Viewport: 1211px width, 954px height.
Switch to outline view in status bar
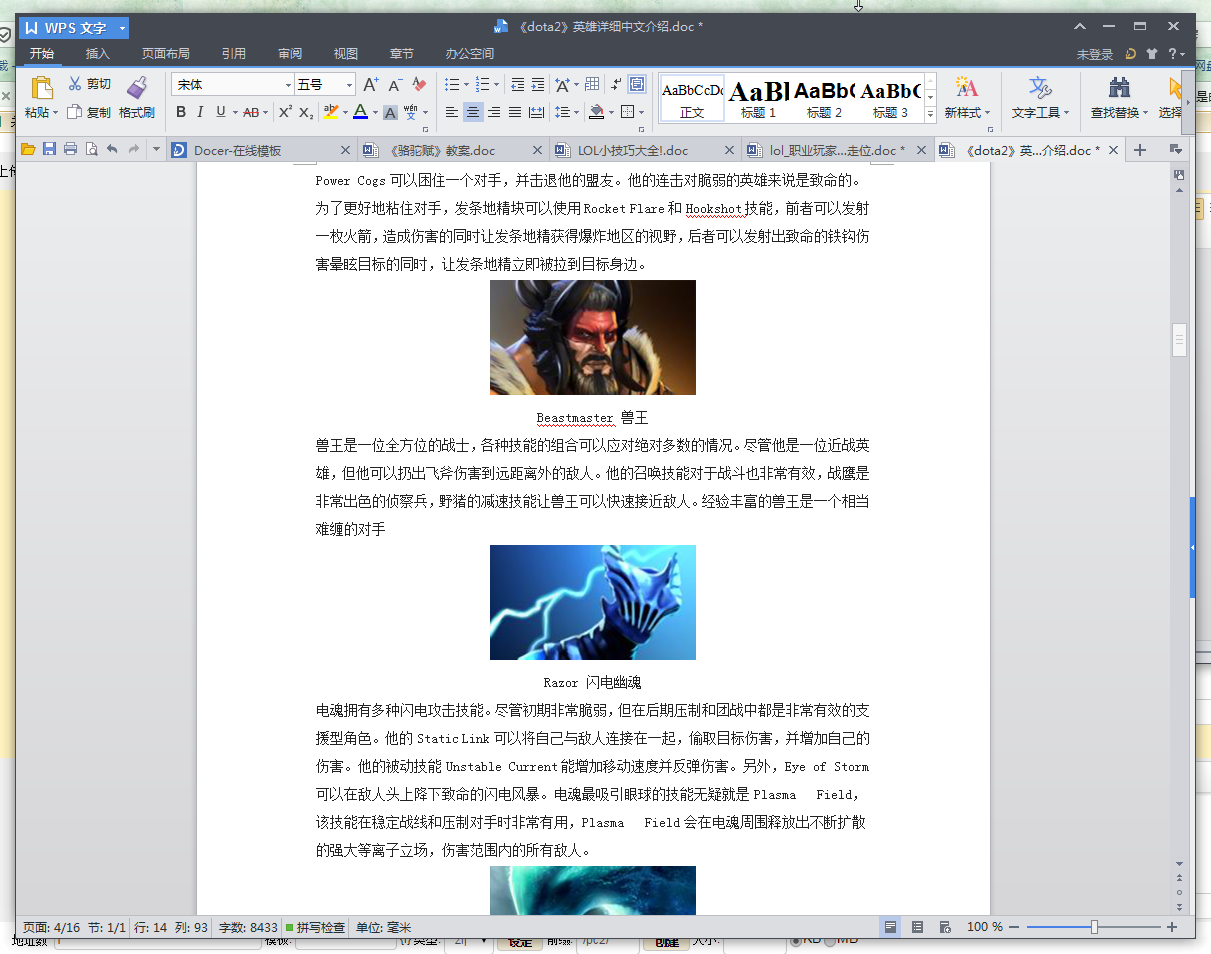(917, 927)
